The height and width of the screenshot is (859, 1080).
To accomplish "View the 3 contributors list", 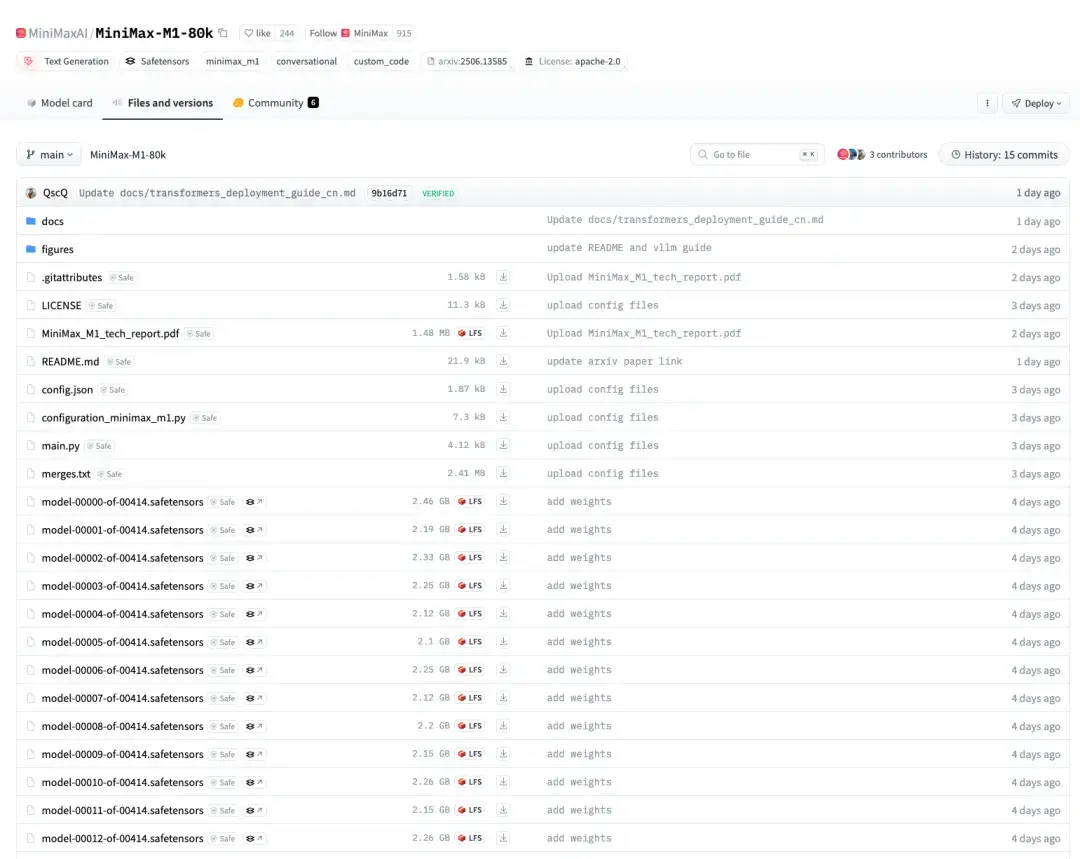I will 882,154.
